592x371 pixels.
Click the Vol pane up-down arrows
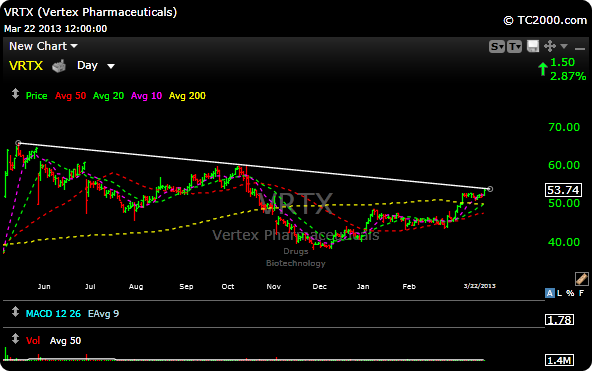point(15,339)
